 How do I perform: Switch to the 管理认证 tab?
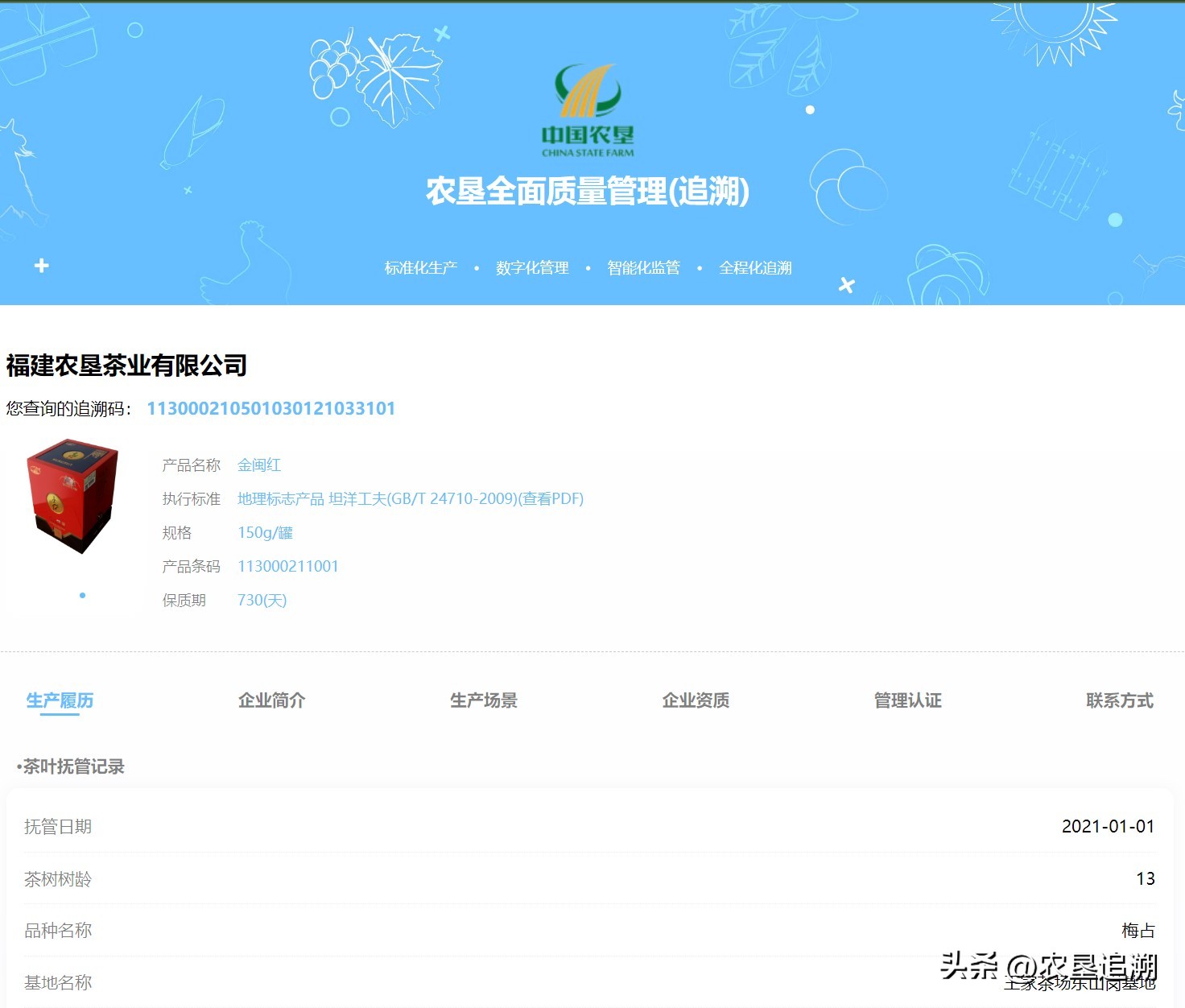pos(906,700)
